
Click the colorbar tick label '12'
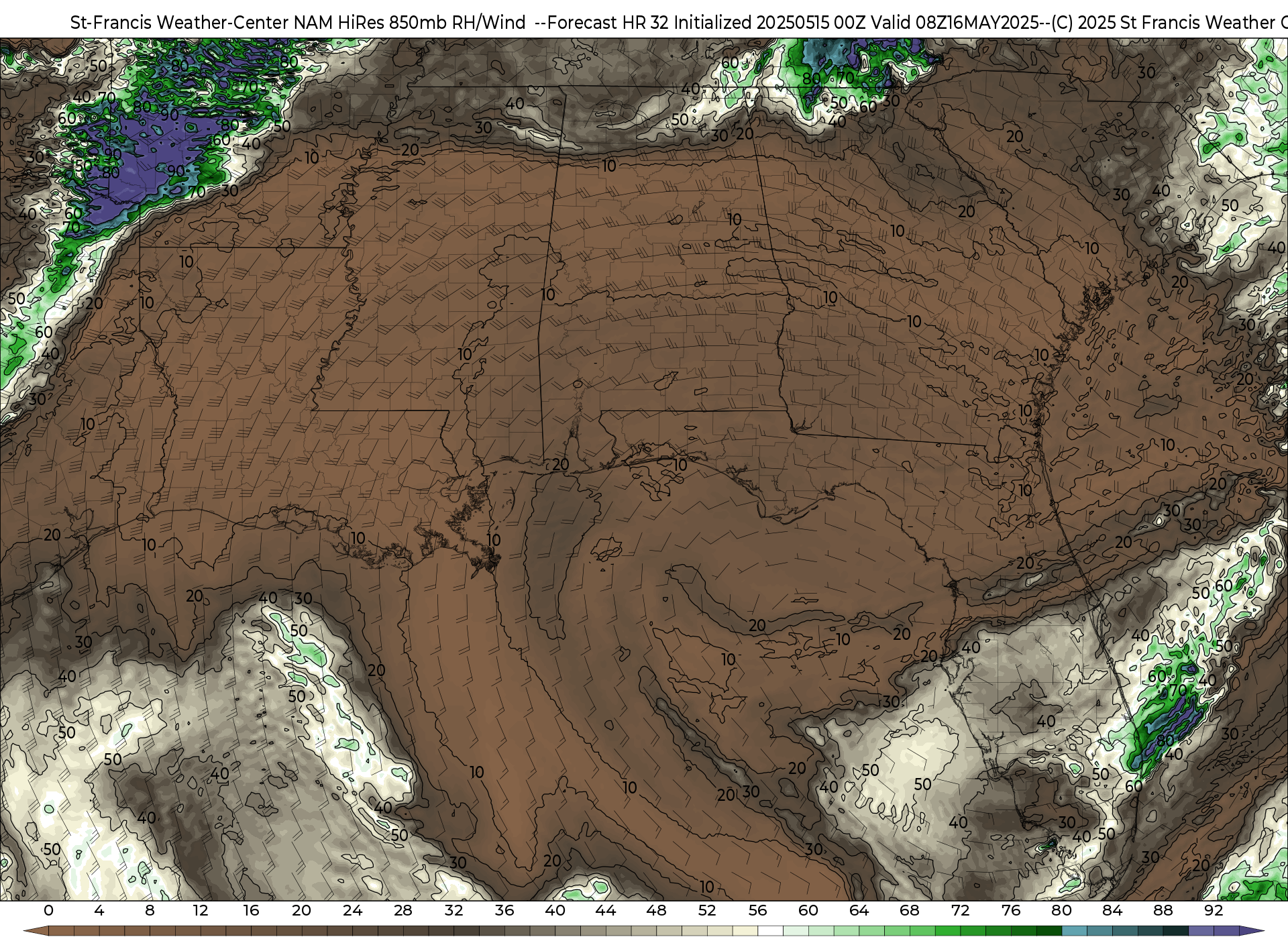pyautogui.click(x=200, y=910)
